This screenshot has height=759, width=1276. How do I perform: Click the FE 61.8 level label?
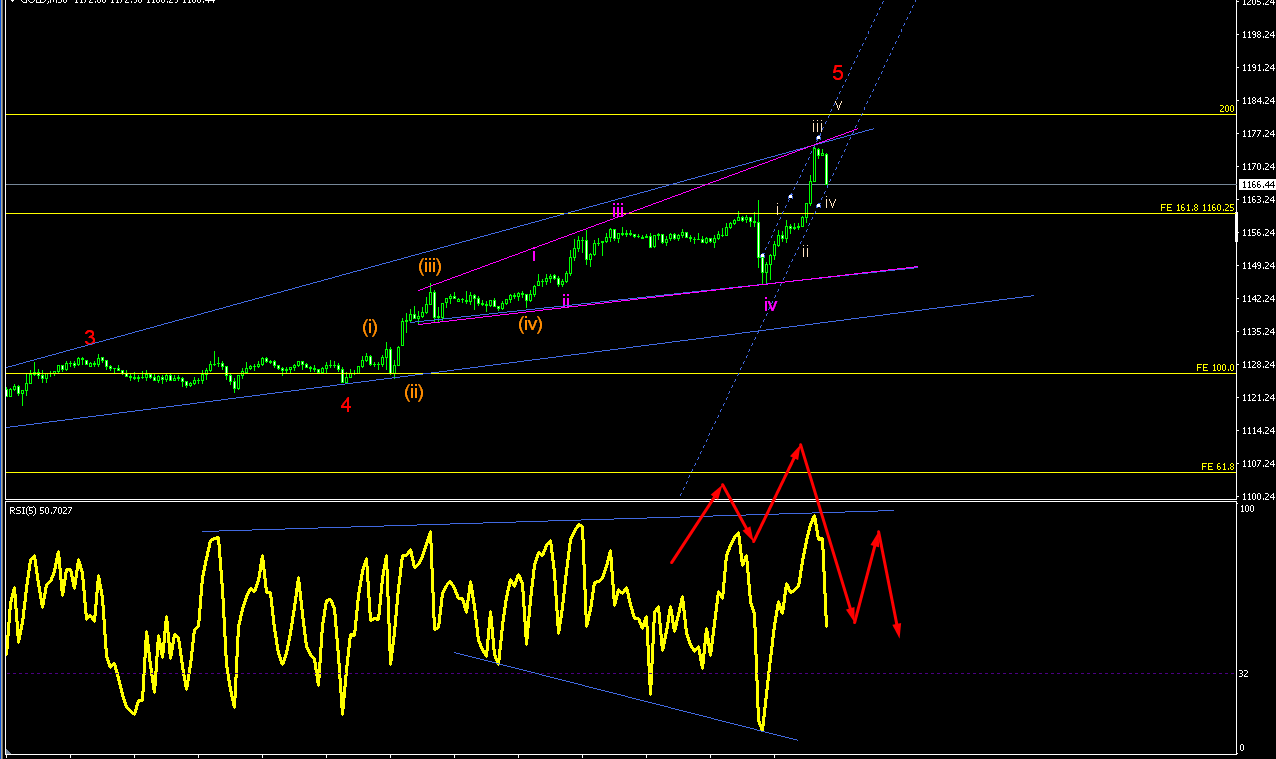click(x=1219, y=467)
